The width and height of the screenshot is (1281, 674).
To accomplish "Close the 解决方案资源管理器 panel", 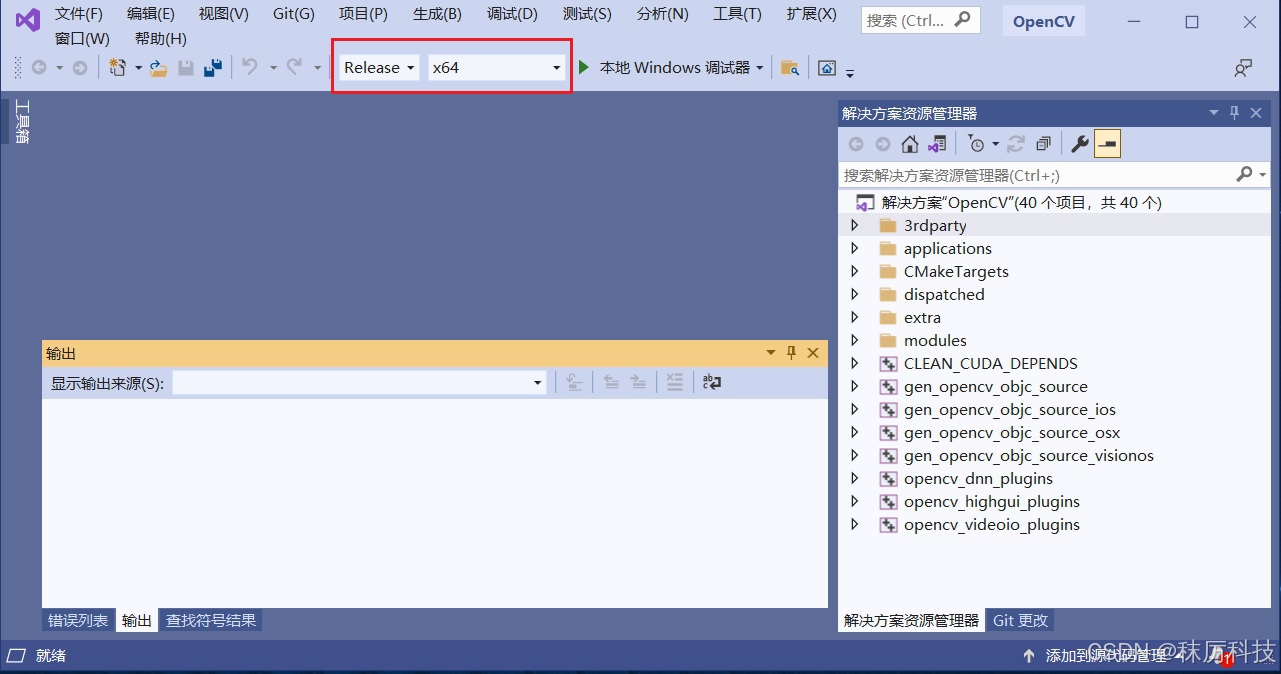I will (x=1256, y=113).
